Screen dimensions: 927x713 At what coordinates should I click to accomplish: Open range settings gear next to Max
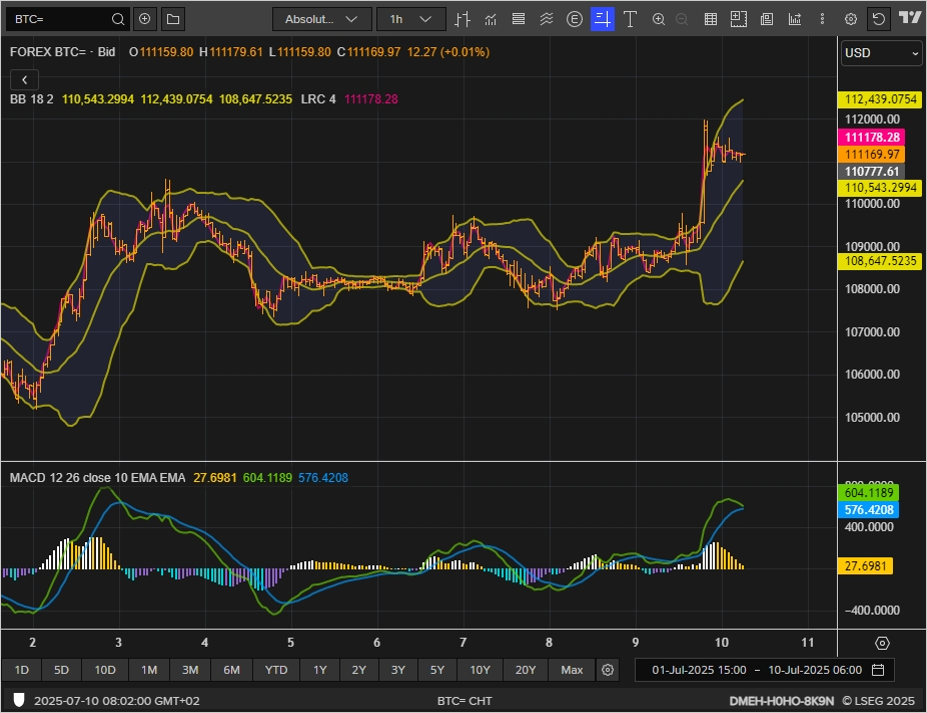tap(608, 670)
